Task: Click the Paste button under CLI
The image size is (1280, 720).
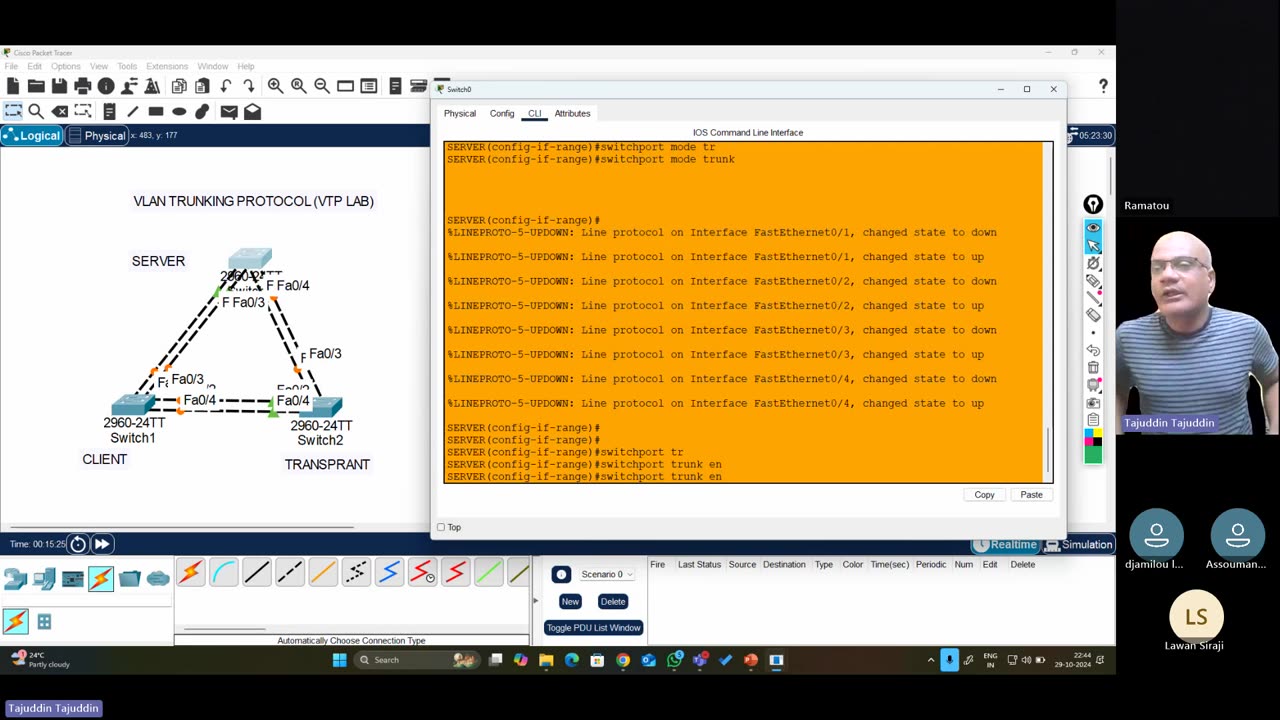Action: (1031, 494)
